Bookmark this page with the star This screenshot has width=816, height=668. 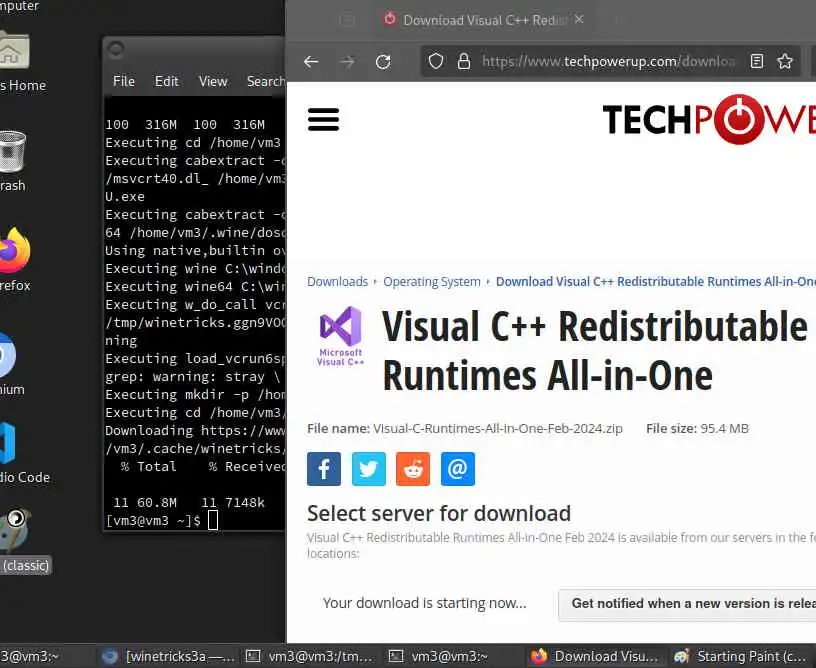(785, 61)
